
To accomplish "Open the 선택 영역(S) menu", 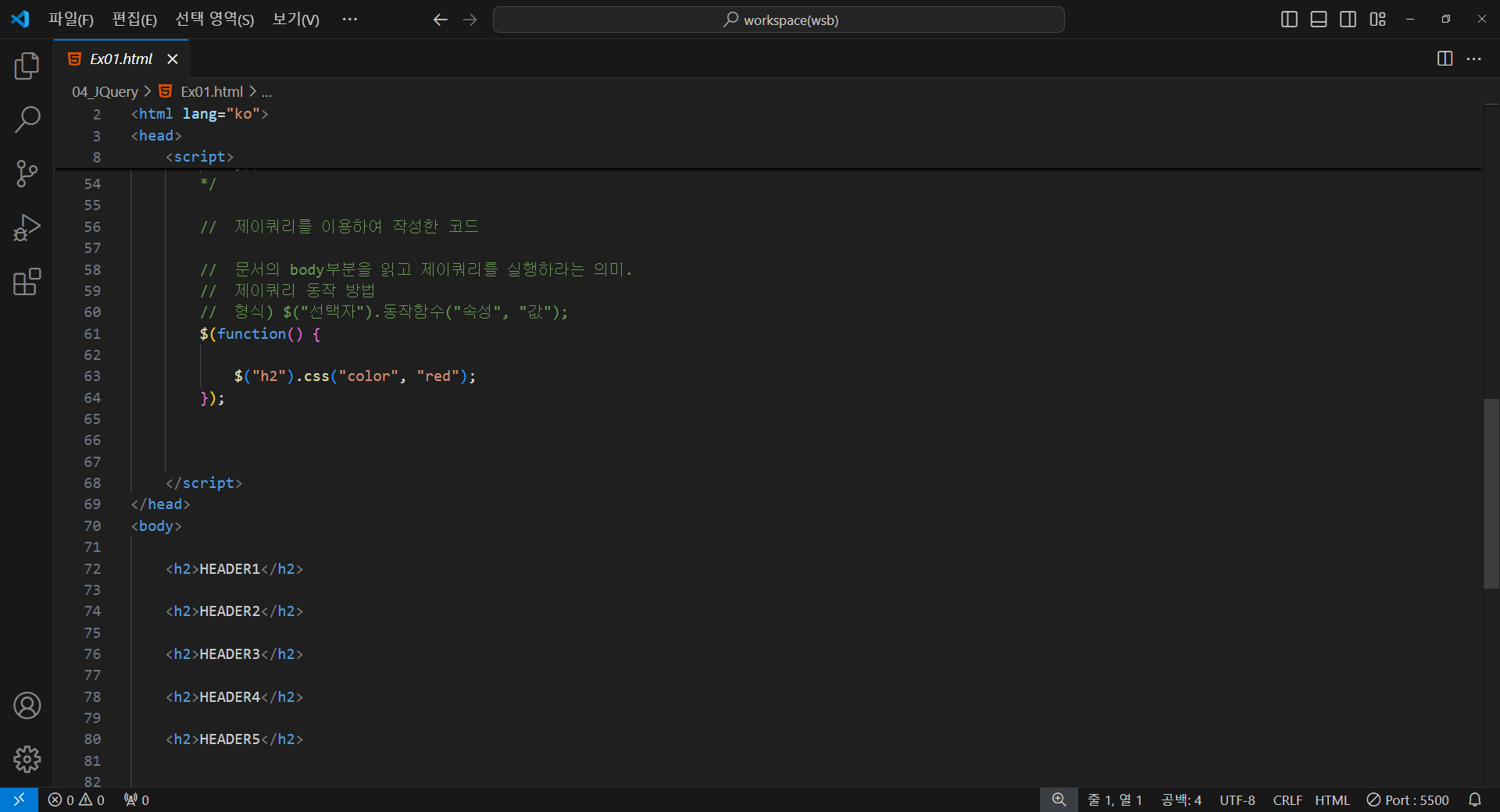I will [215, 20].
